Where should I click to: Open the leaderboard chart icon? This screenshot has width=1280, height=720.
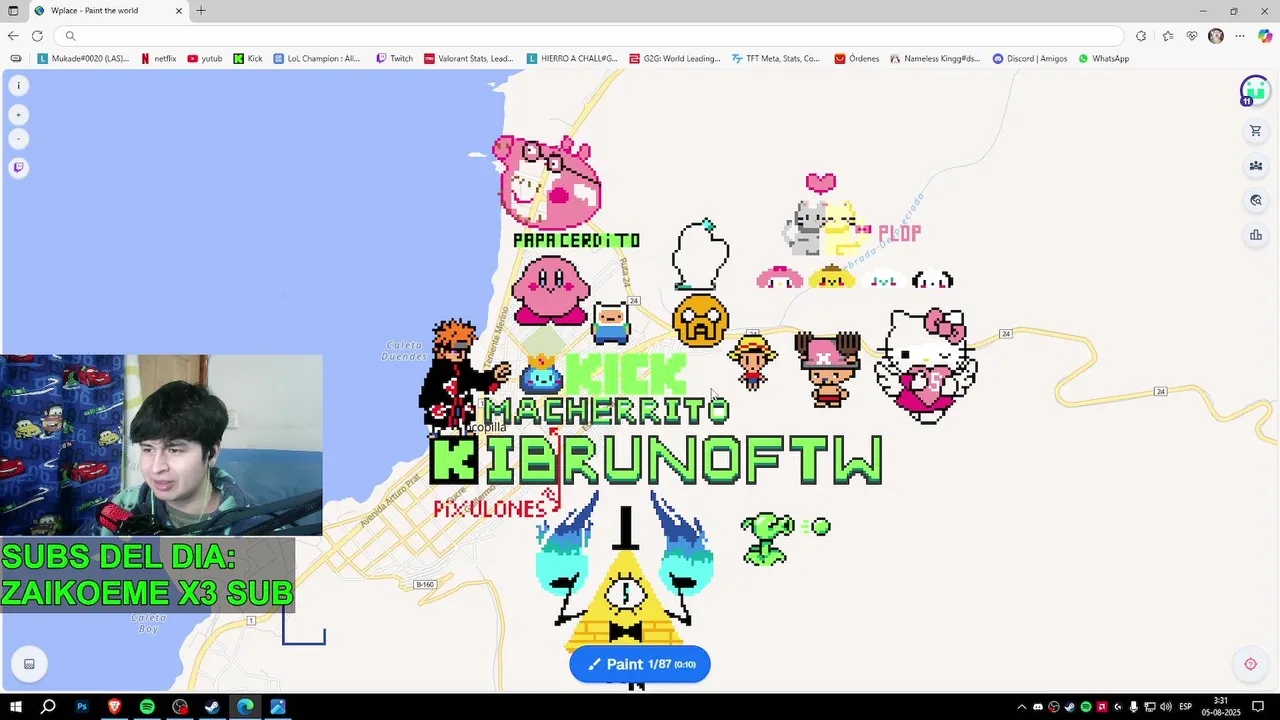[1256, 236]
